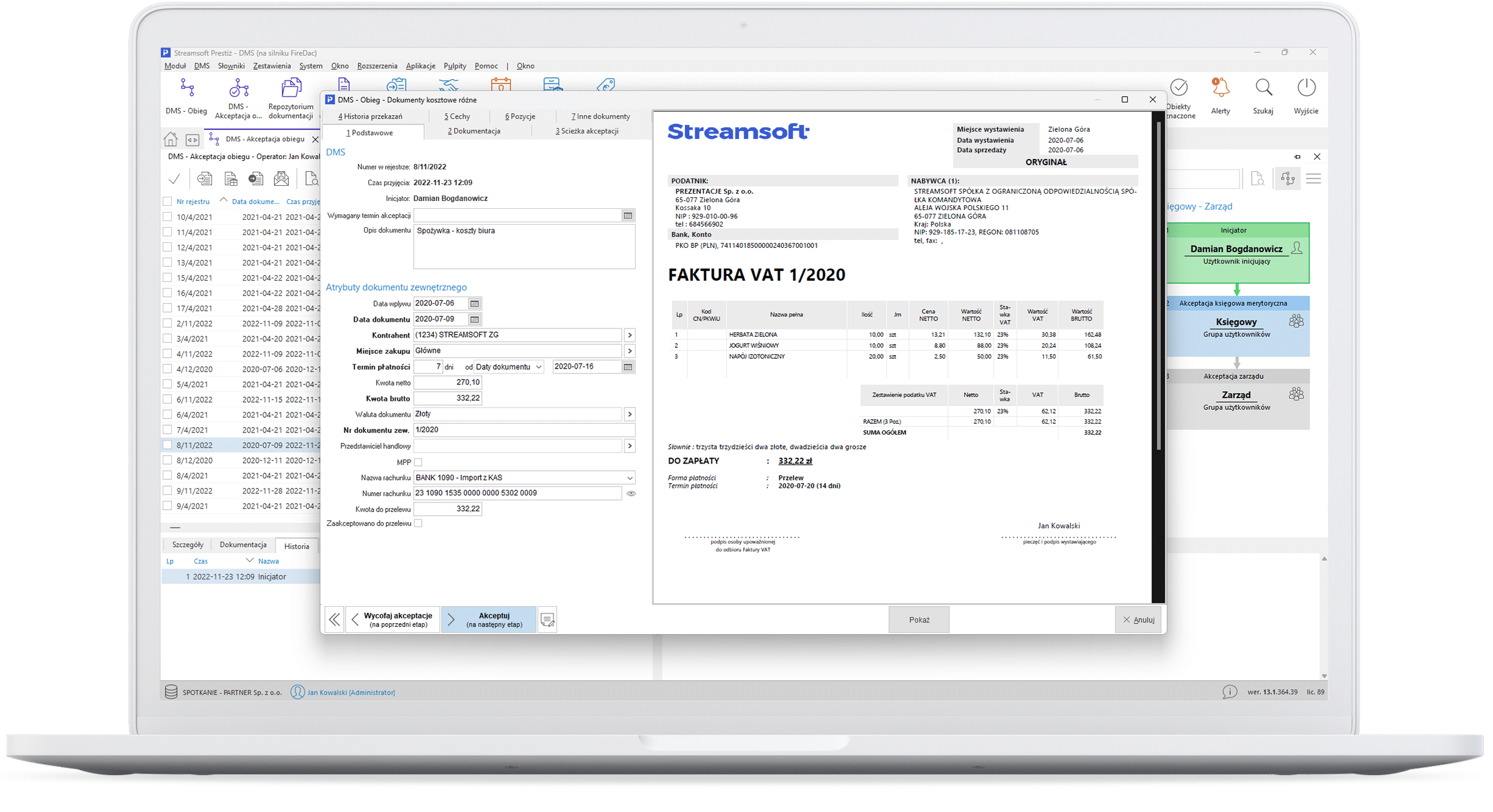This screenshot has height=812, width=1493.
Task: Open calendar for Termin płatności date
Action: click(628, 367)
